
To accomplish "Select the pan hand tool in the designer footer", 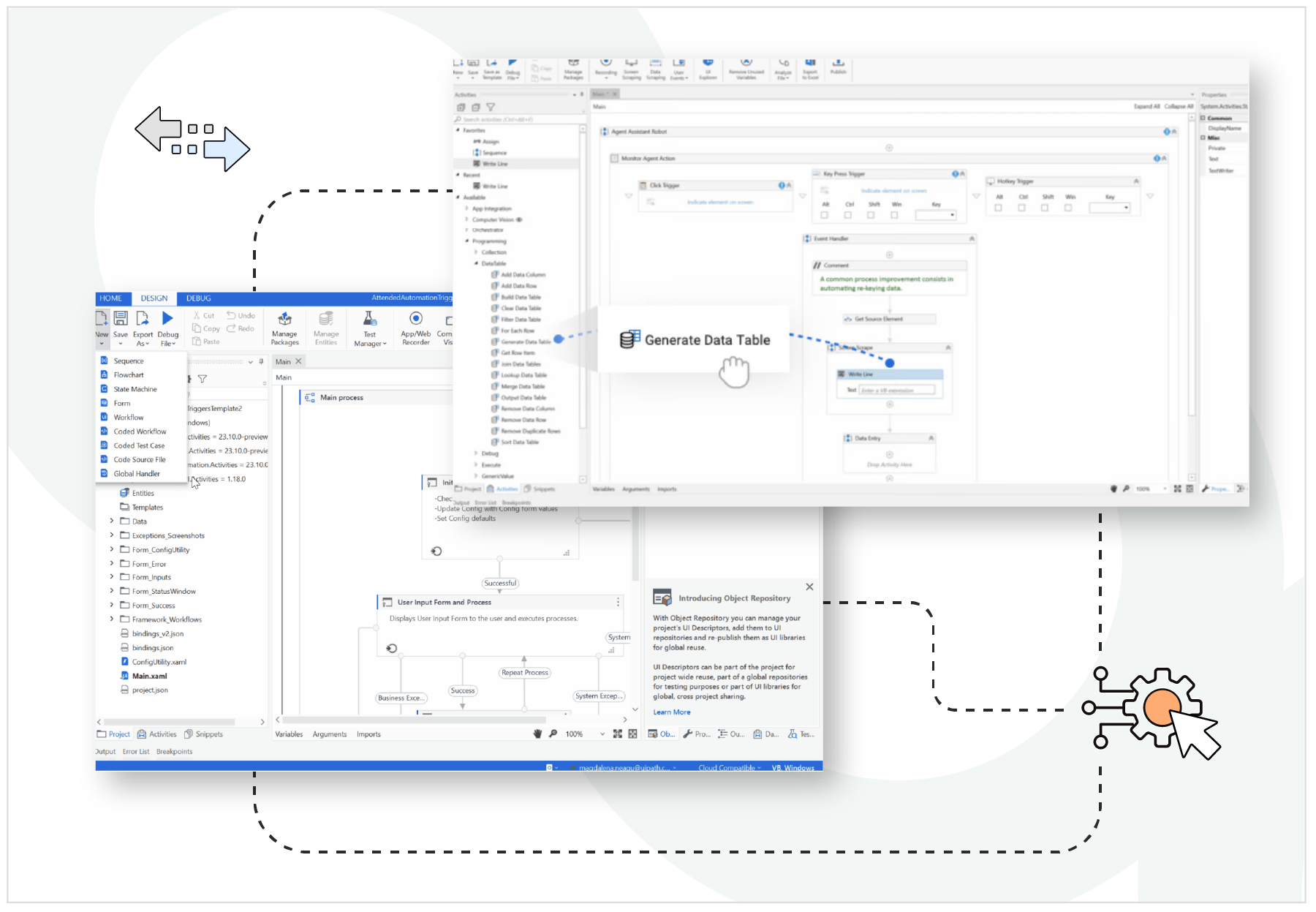I will click(x=538, y=734).
